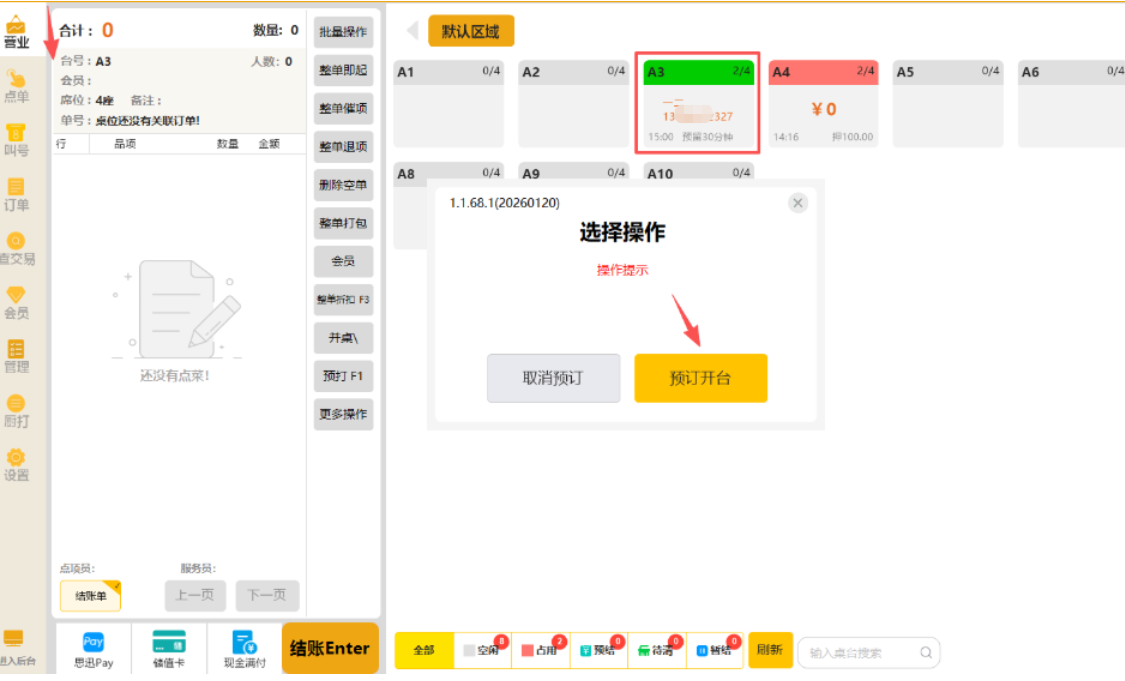The height and width of the screenshot is (681, 1125).
Task: Click the 删除空单 button
Action: pyautogui.click(x=343, y=184)
